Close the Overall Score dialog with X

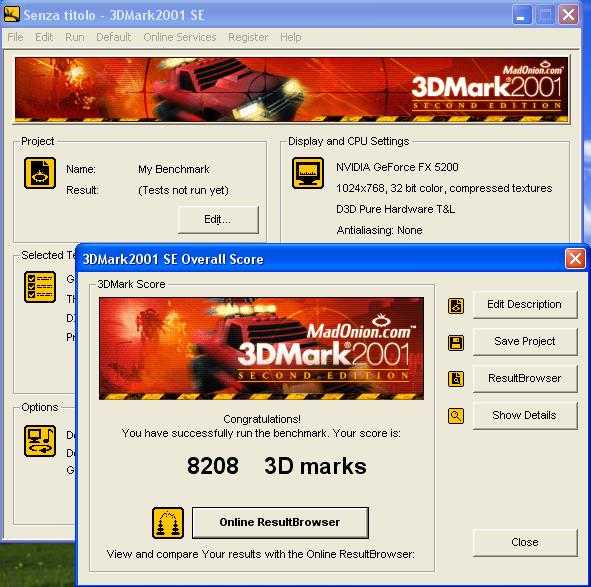coord(575,259)
